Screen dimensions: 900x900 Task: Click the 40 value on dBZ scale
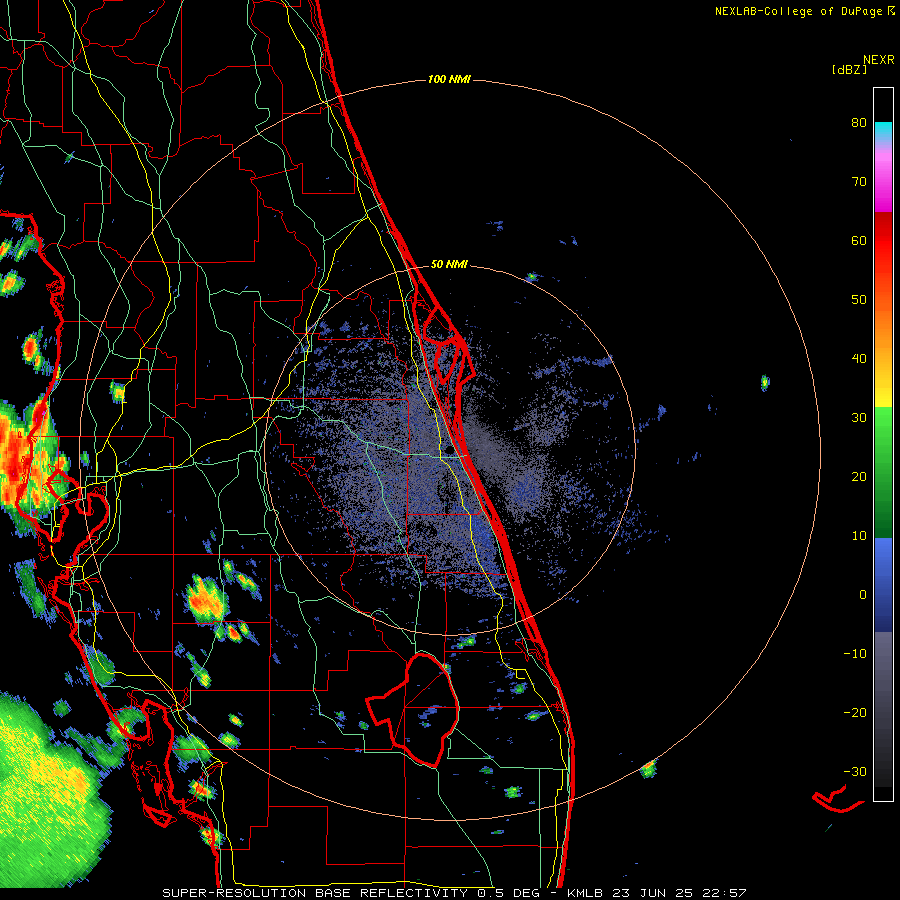859,359
